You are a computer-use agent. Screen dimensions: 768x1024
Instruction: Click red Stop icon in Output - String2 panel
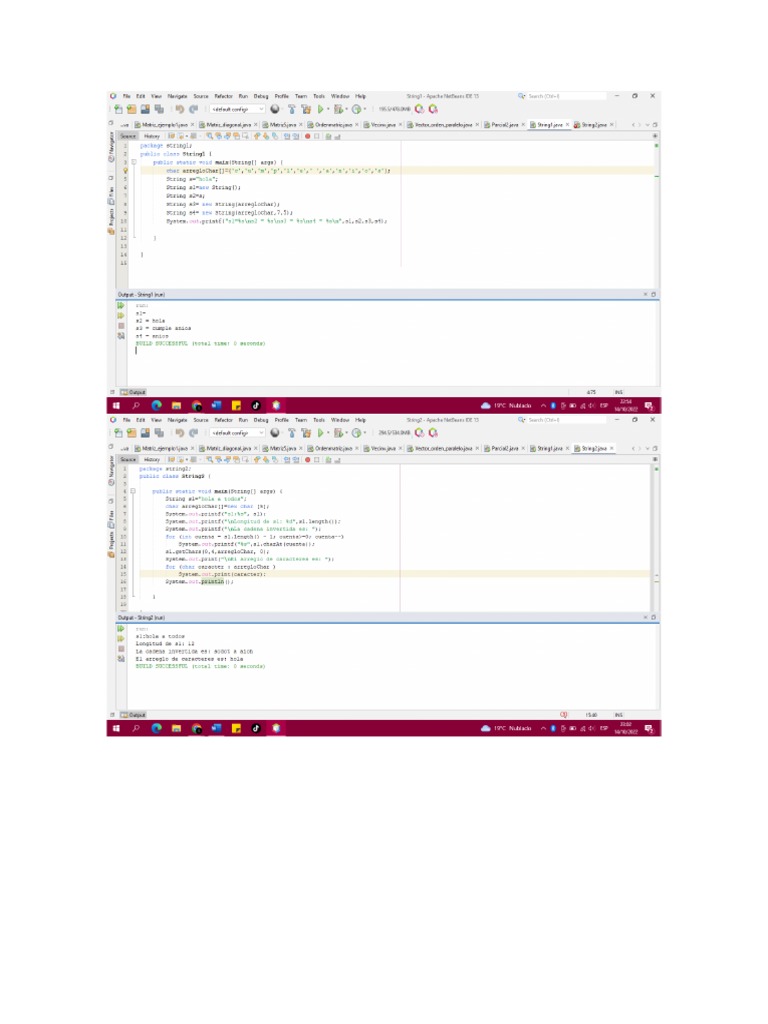(x=121, y=648)
